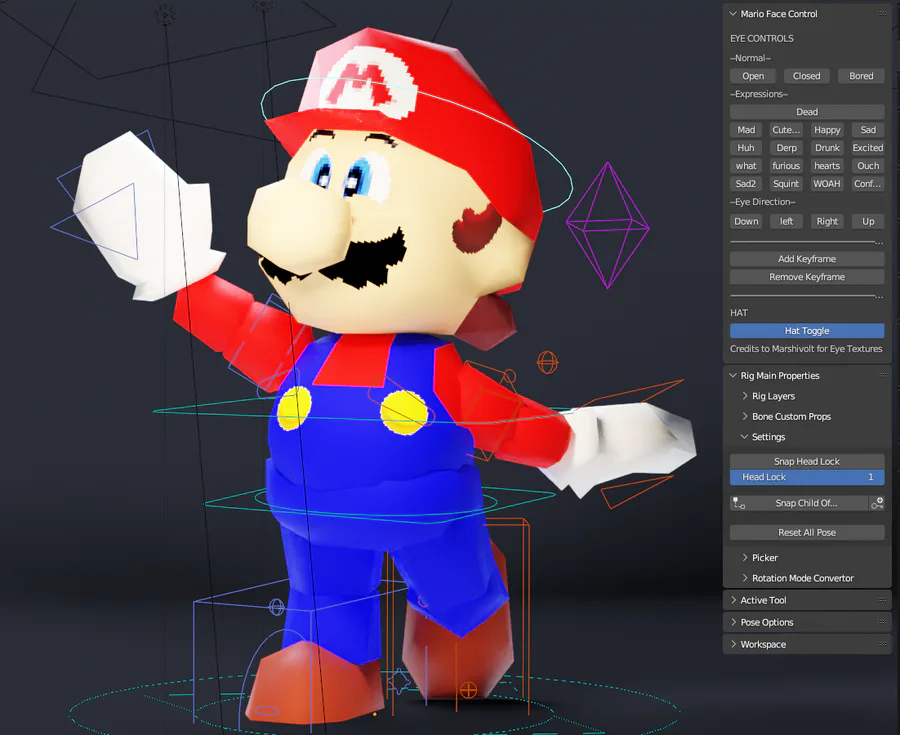The height and width of the screenshot is (735, 900).
Task: Expand the Picker section
Action: click(x=744, y=558)
